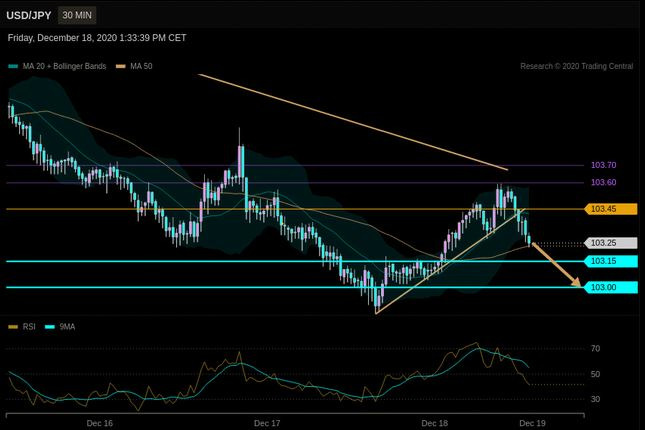Click the RSI 50 scale value
The width and height of the screenshot is (645, 430).
point(595,374)
